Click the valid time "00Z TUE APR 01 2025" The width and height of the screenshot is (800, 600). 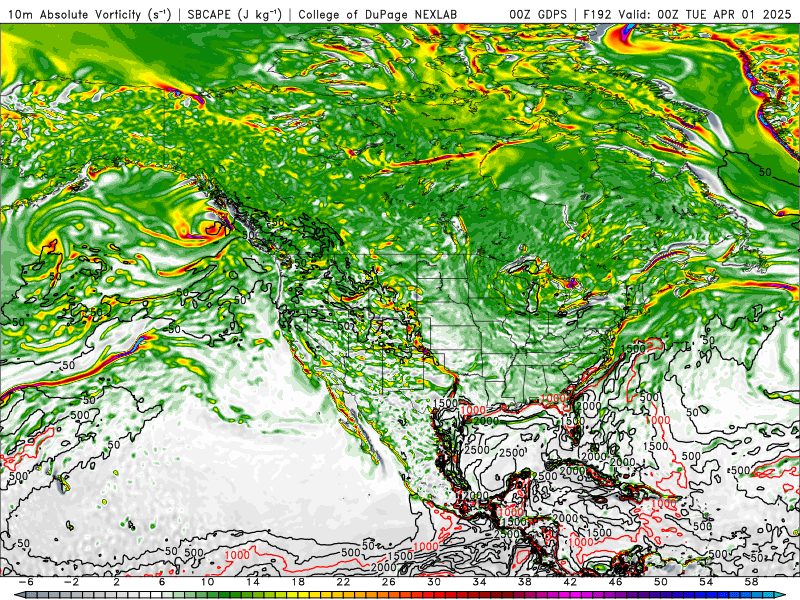click(x=724, y=14)
